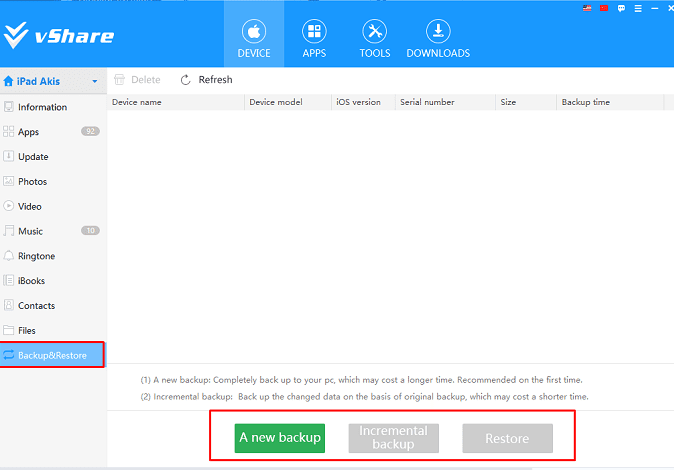This screenshot has height=470, width=674.
Task: Sort by Size column header
Action: coord(526,102)
